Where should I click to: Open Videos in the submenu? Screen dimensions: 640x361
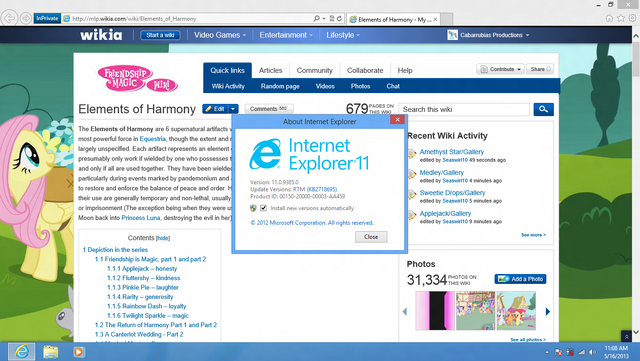[x=325, y=86]
